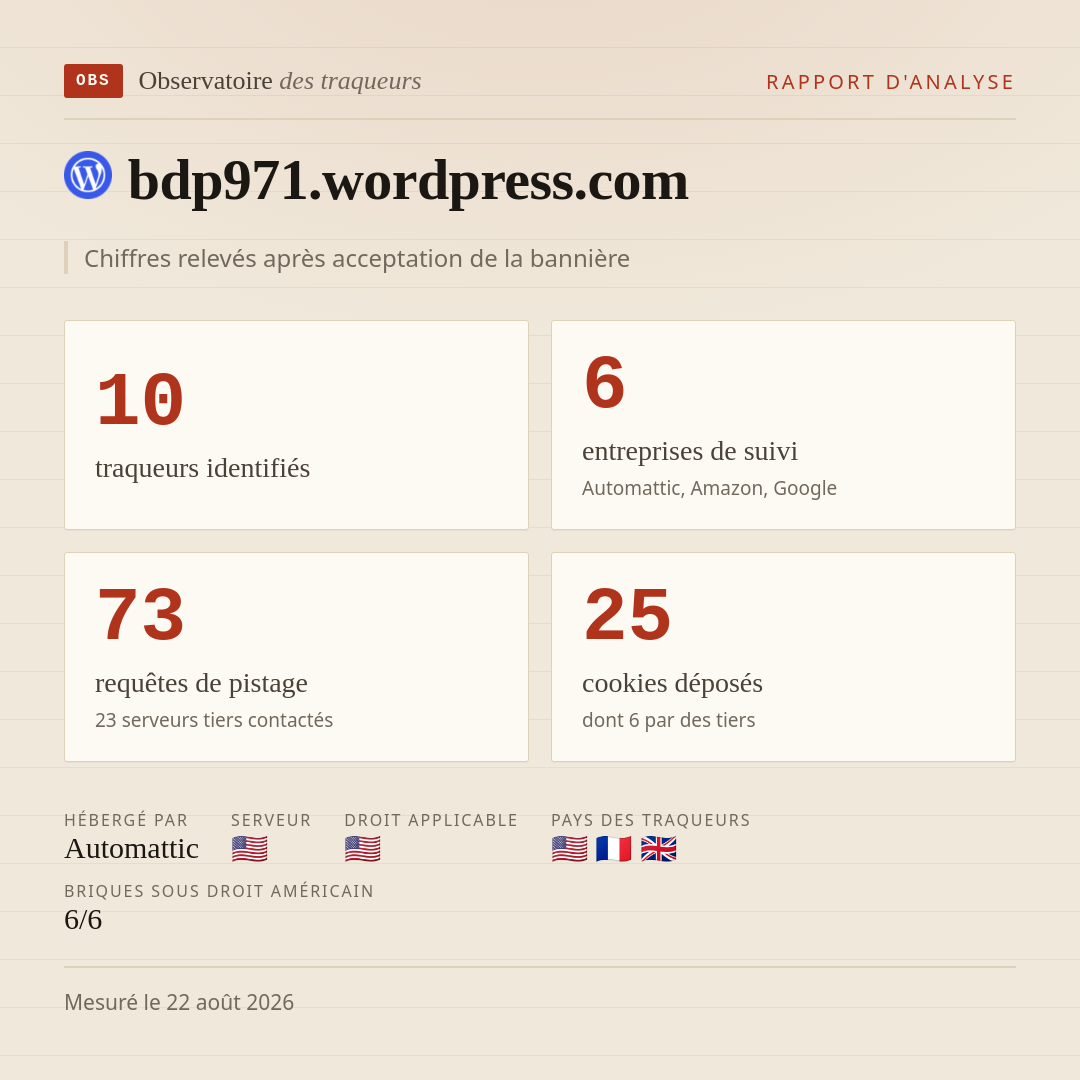The image size is (1080, 1080).
Task: Click the Observatoire des traqueurs title
Action: click(280, 81)
